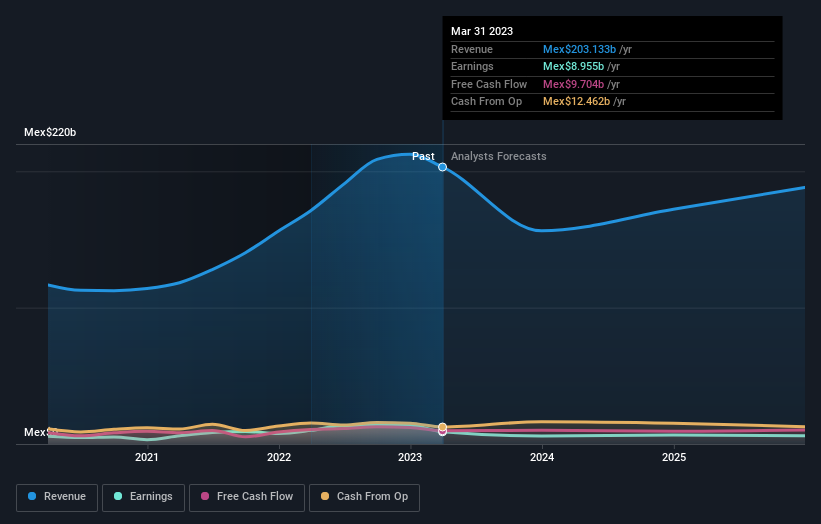The width and height of the screenshot is (821, 524).
Task: Click the earnings value Mex$8.955b
Action: click(573, 66)
